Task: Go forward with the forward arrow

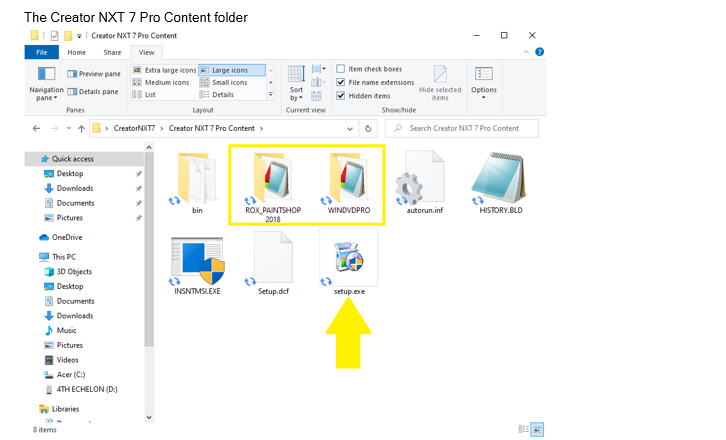Action: tap(54, 128)
